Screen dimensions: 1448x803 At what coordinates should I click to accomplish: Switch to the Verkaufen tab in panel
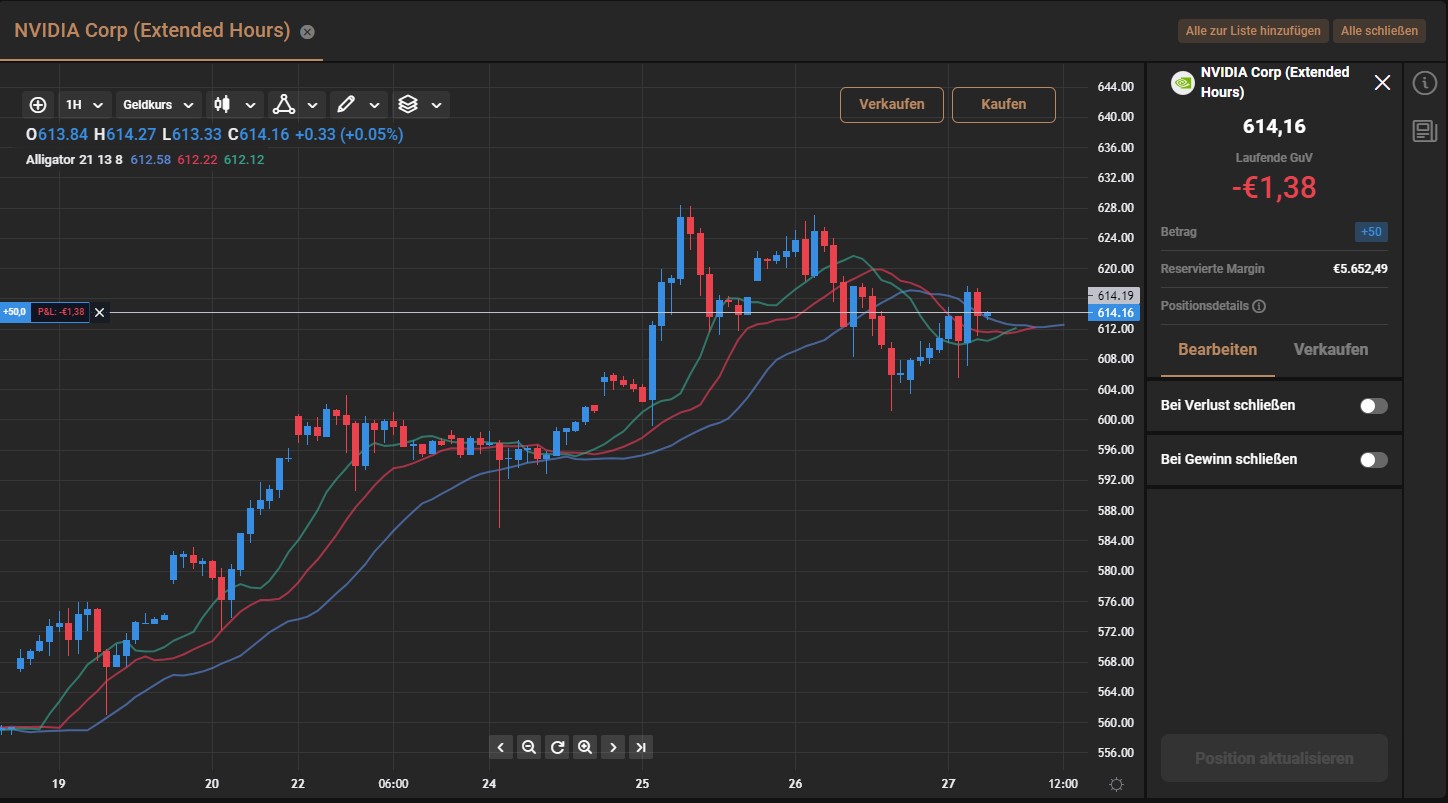tap(1330, 349)
